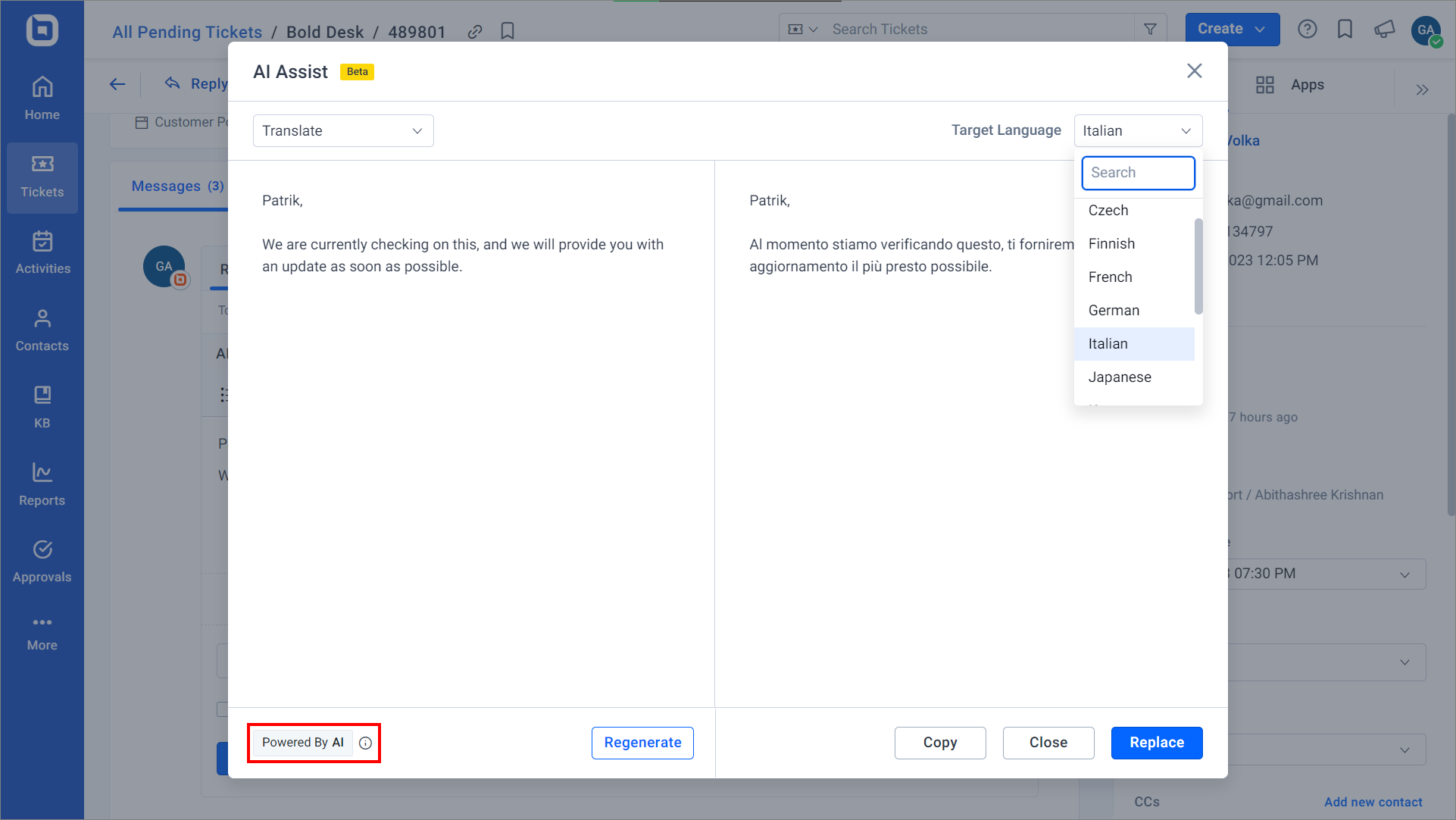Expand the Translate action dropdown
The image size is (1456, 820).
(343, 130)
